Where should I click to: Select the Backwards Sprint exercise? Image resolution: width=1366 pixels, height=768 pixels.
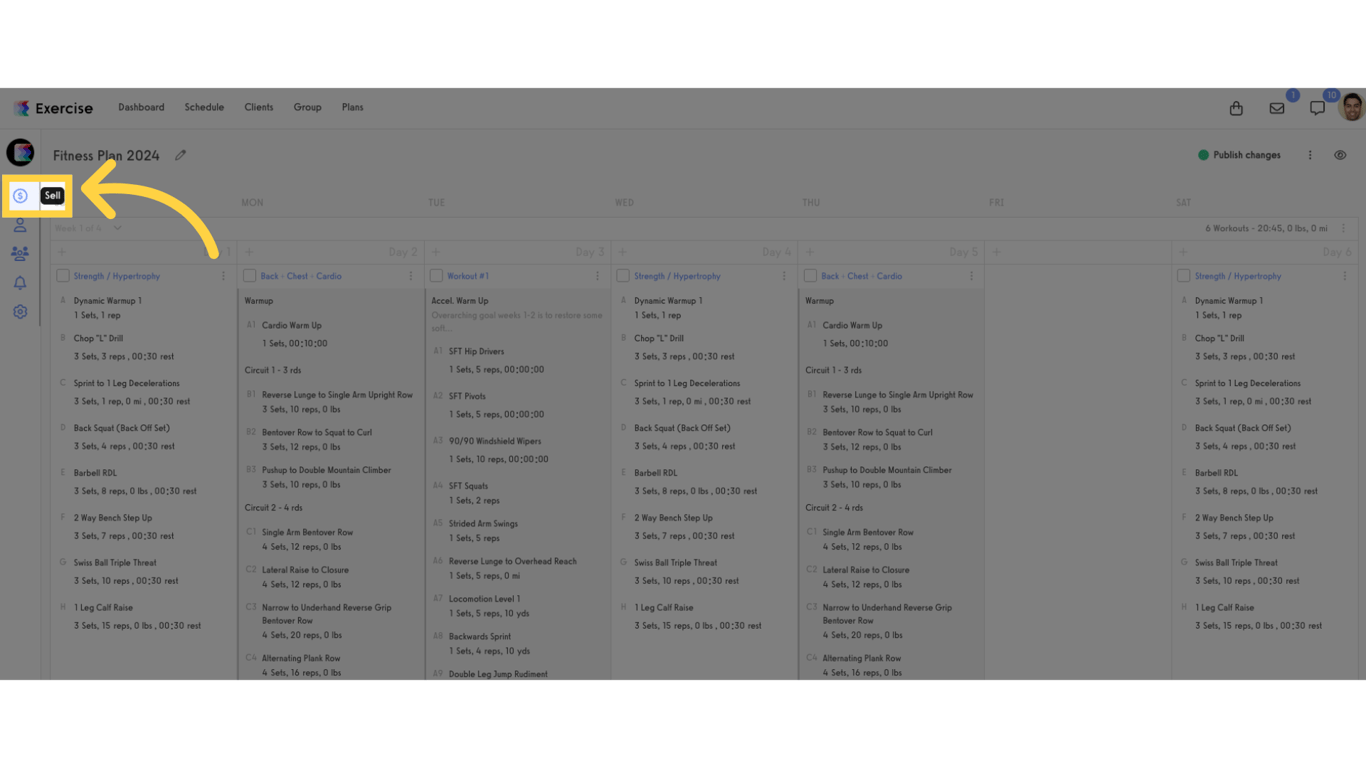[480, 636]
